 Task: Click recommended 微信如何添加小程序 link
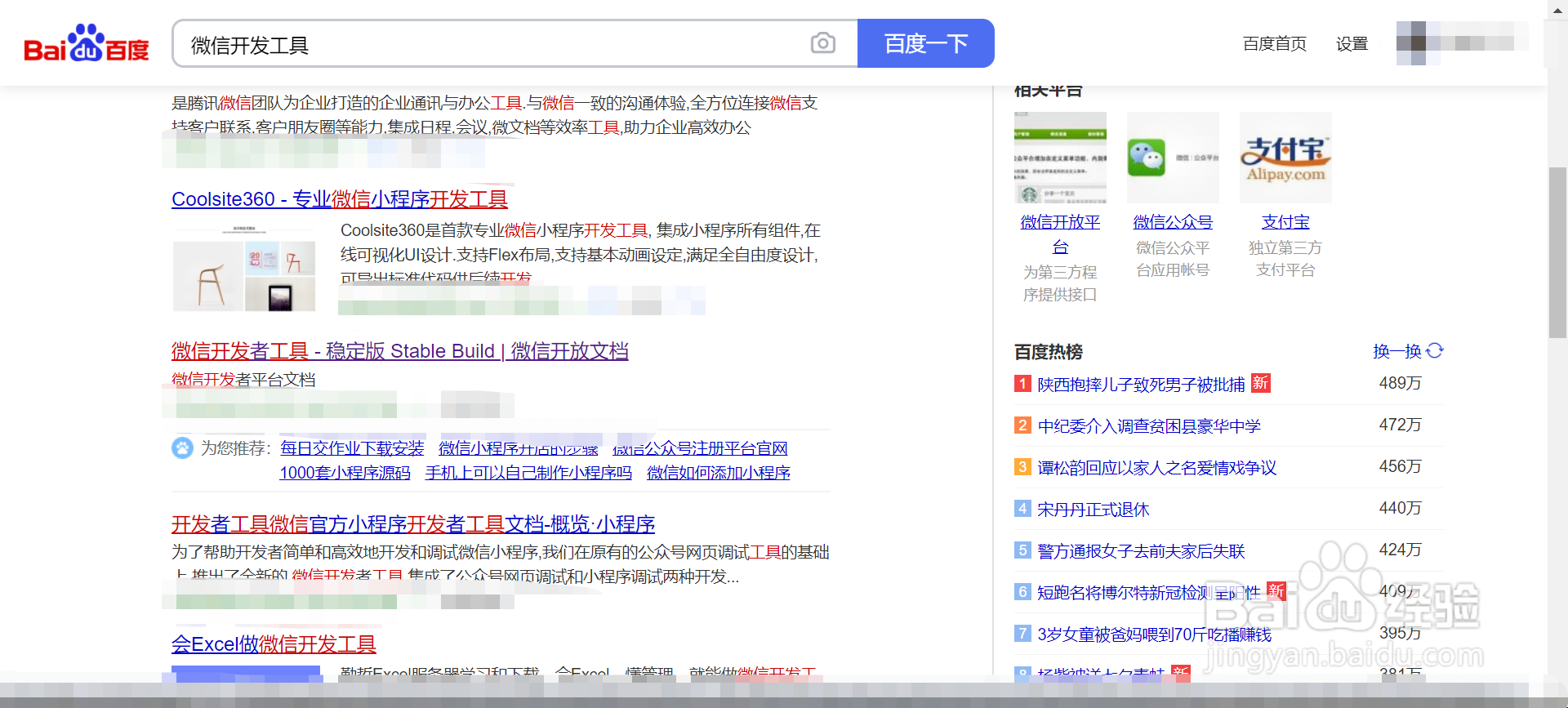pos(719,473)
